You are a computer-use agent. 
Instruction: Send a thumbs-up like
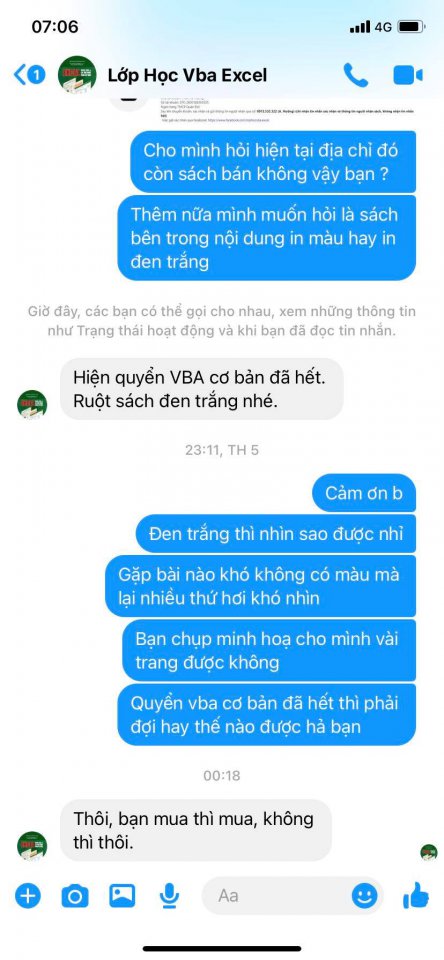[415, 896]
